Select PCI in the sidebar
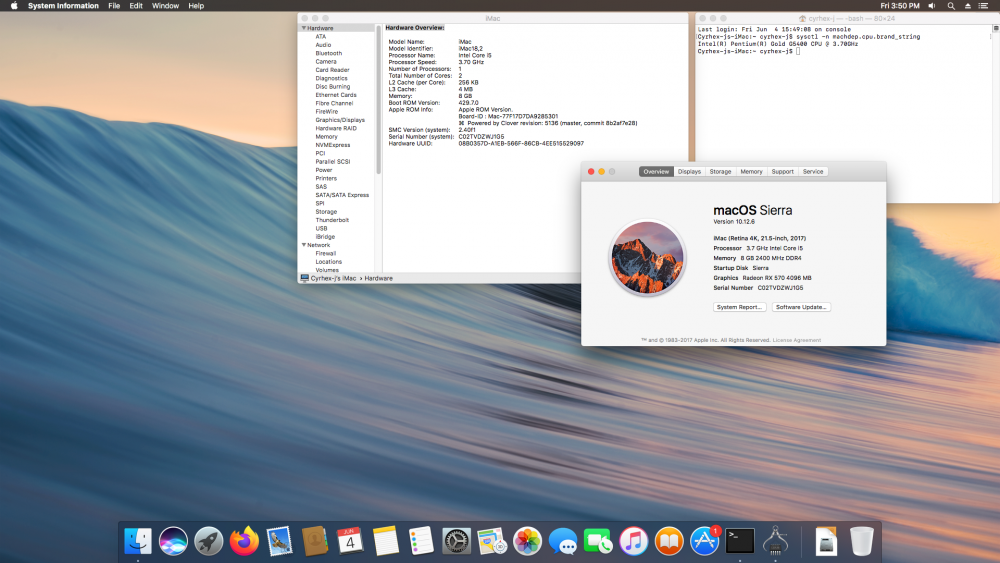Screen dimensions: 1000x563 320,154
